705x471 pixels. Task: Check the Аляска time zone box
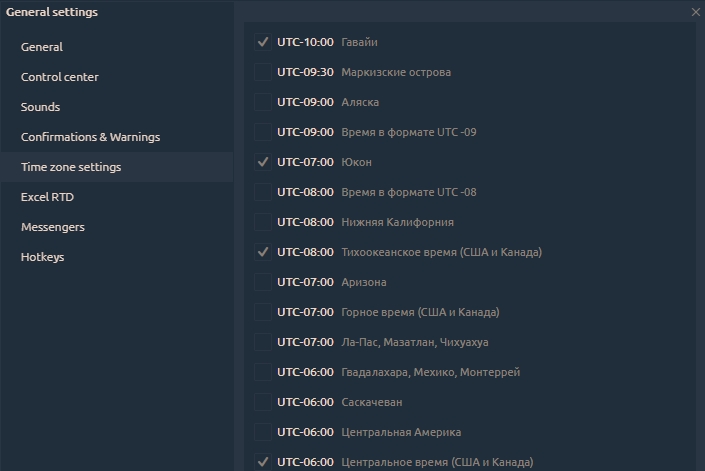[x=263, y=102]
